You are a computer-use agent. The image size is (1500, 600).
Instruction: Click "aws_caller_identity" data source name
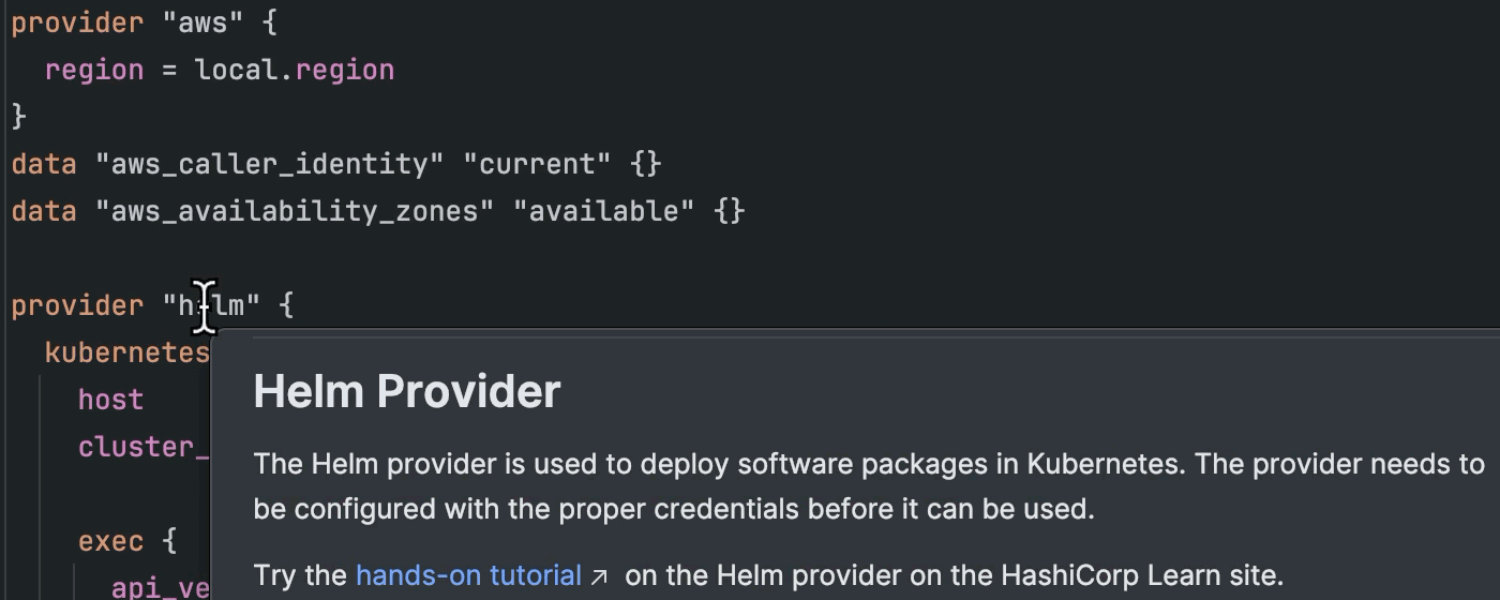269,164
